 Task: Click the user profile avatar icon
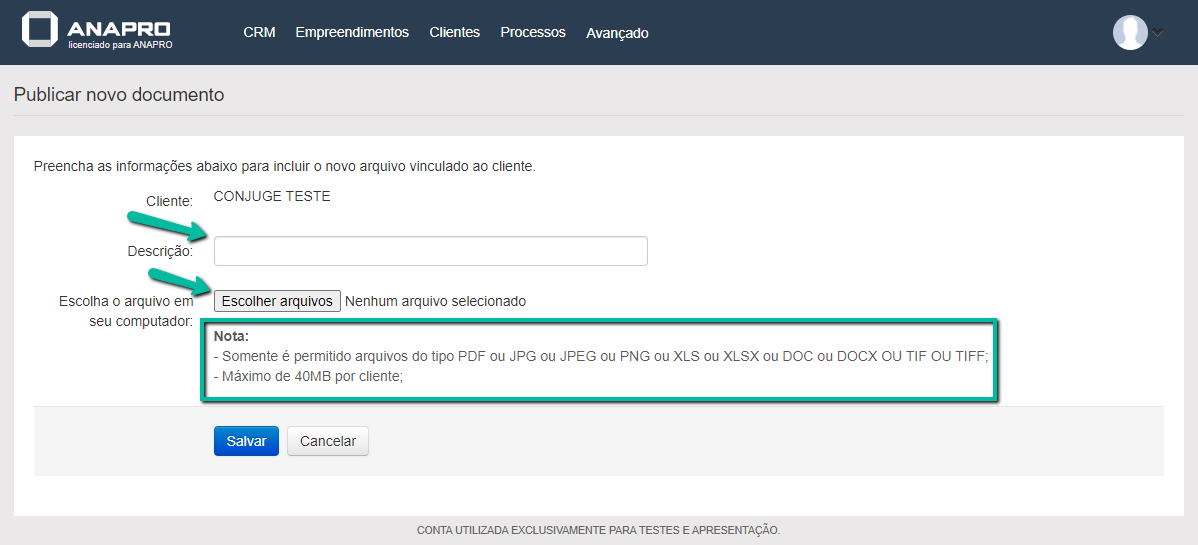[1130, 32]
